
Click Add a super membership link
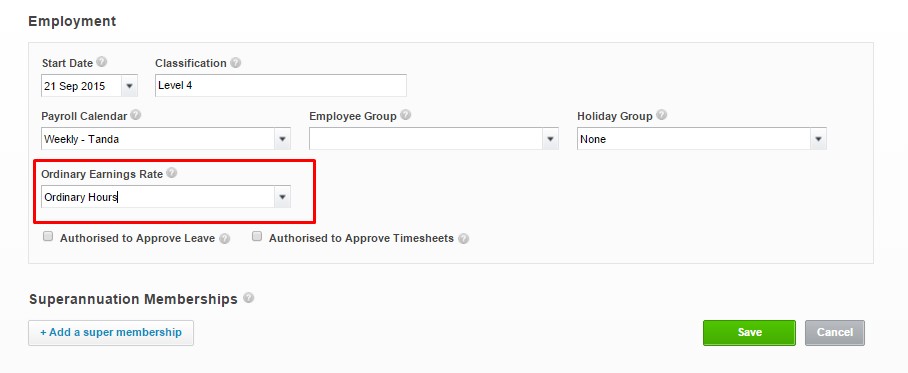(111, 332)
